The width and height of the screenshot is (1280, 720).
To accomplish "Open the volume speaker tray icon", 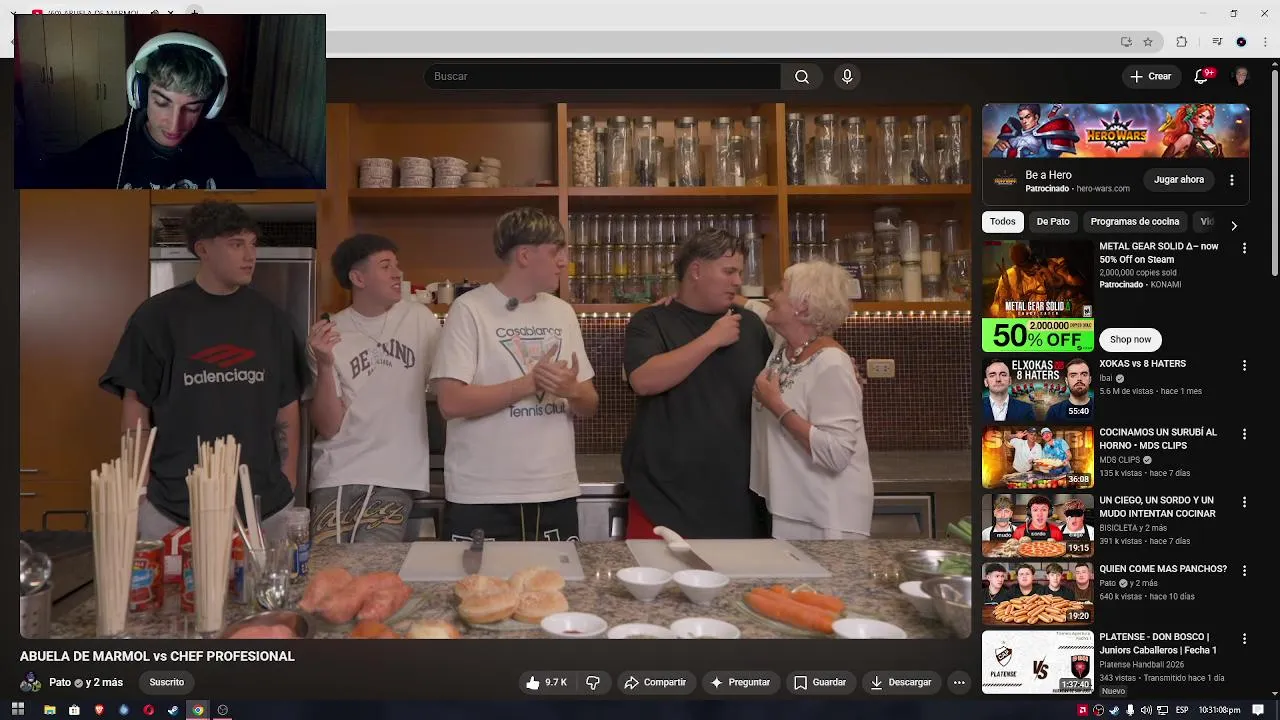I will click(x=1146, y=711).
